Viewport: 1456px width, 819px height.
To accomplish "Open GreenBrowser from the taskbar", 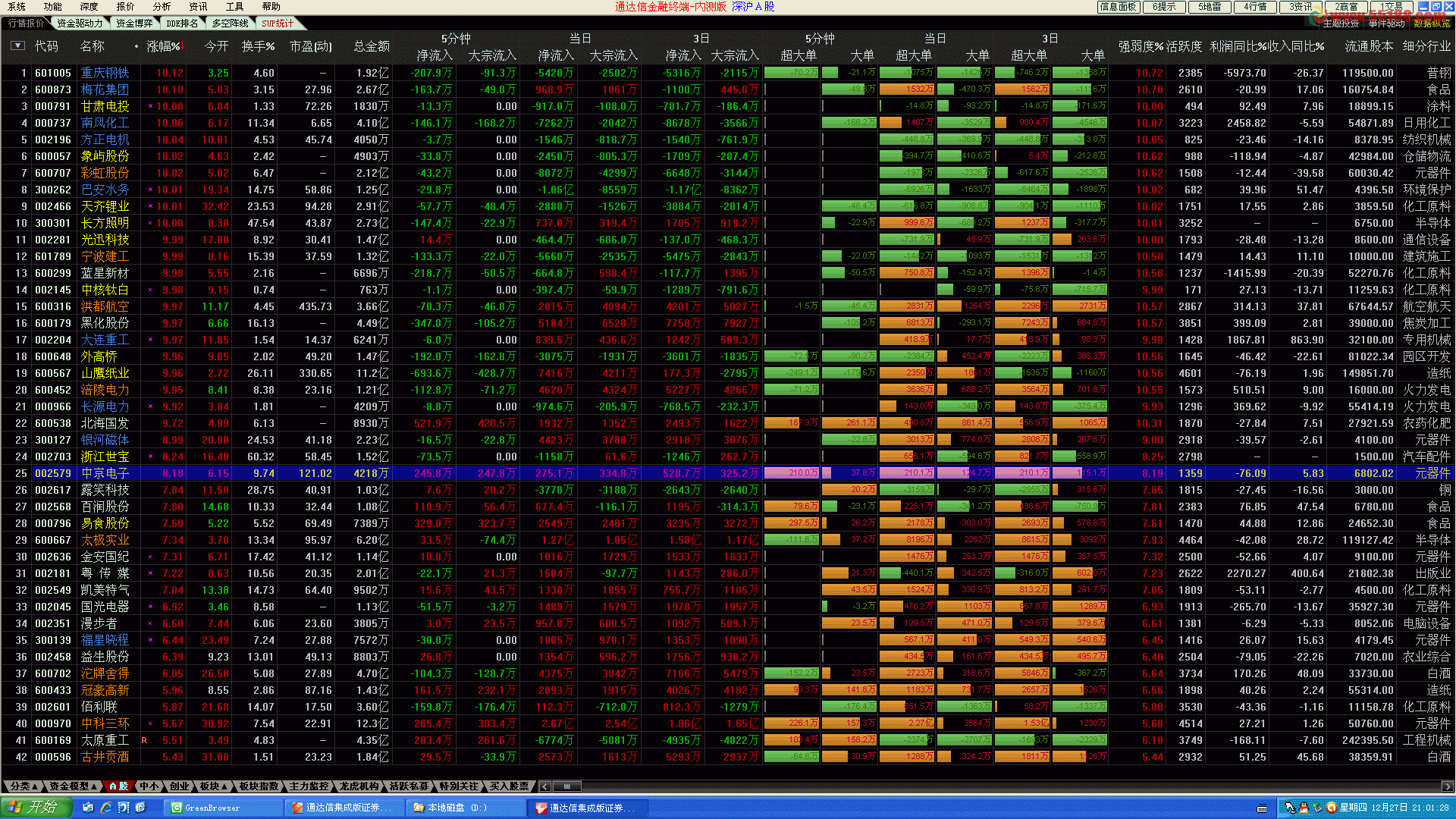I will coord(223,808).
